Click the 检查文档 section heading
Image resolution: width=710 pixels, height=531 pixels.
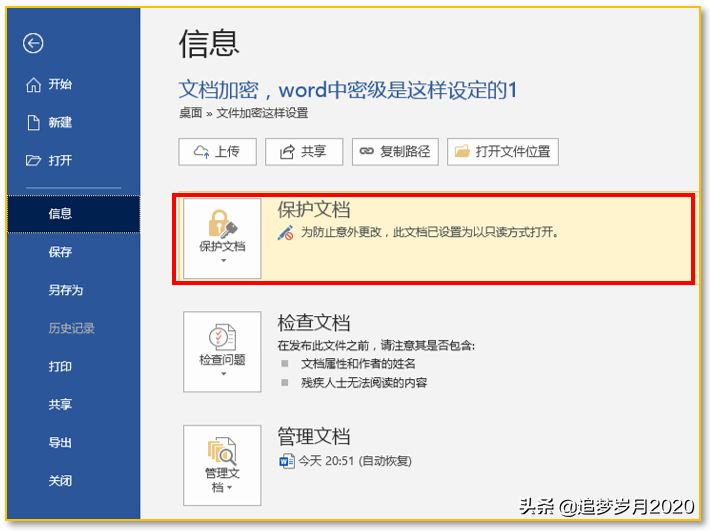[x=314, y=323]
